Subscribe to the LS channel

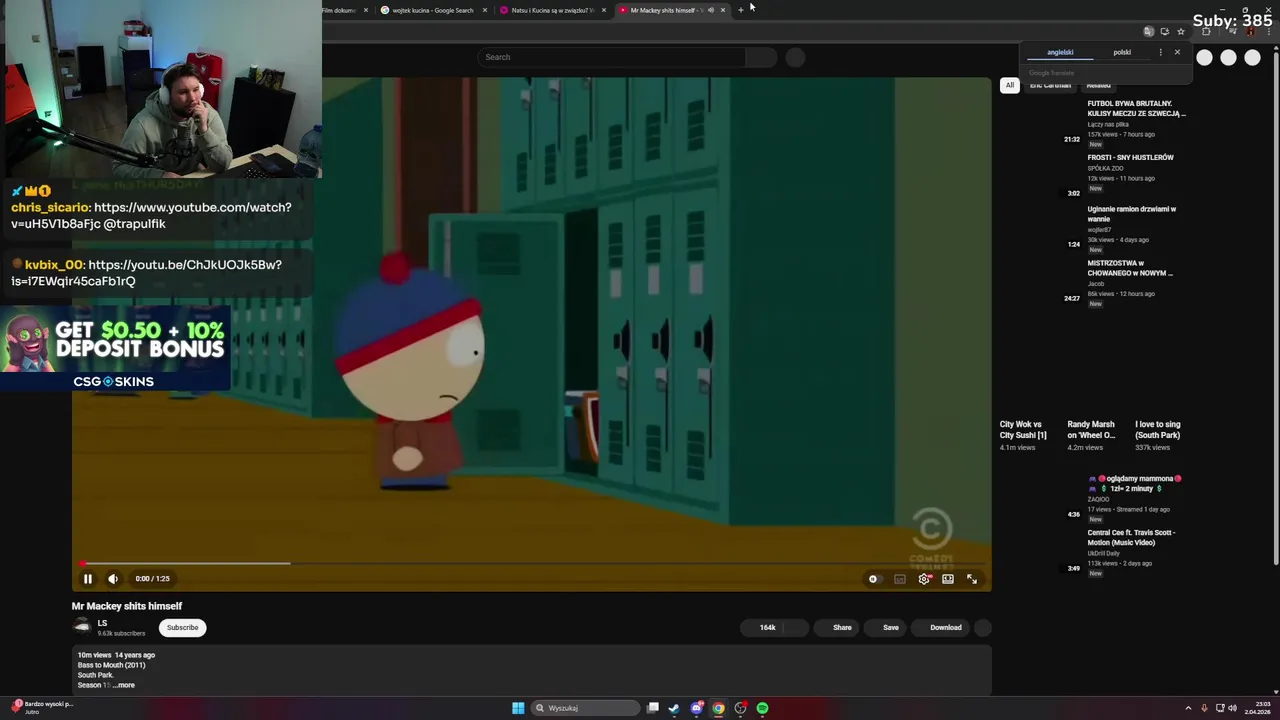coord(182,628)
